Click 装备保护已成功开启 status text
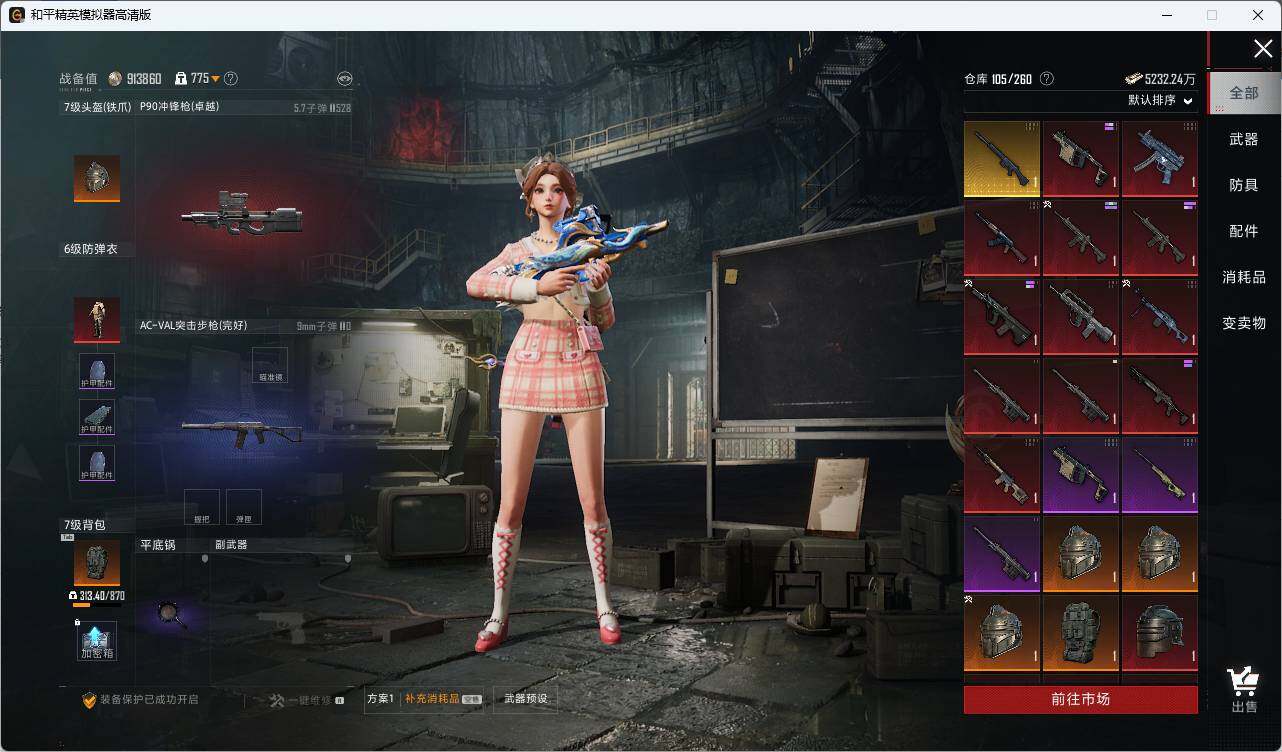 click(x=149, y=700)
